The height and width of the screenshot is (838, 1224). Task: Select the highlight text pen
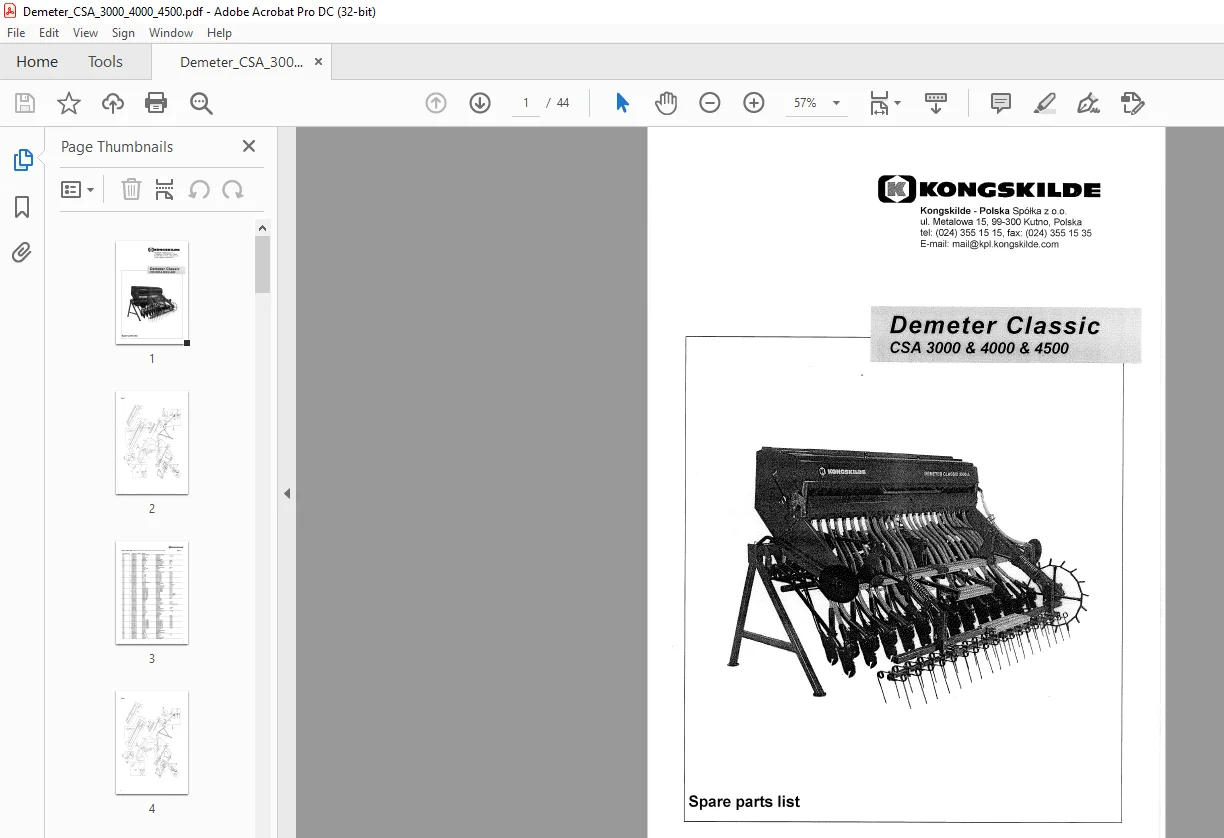1044,103
